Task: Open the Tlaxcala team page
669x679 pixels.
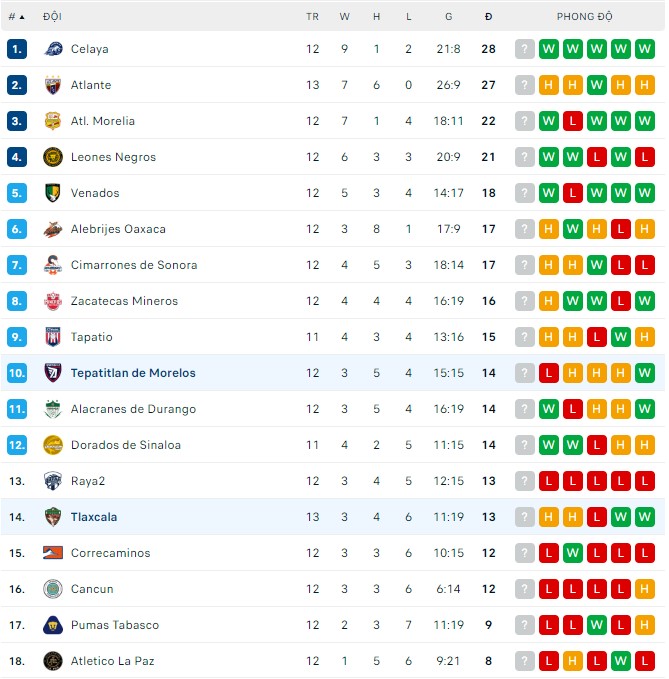Action: [x=94, y=517]
